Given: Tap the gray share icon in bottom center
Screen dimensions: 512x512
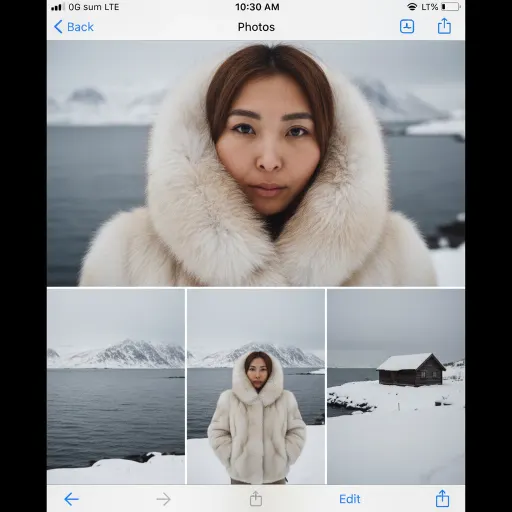Looking at the screenshot, I should pos(256,498).
